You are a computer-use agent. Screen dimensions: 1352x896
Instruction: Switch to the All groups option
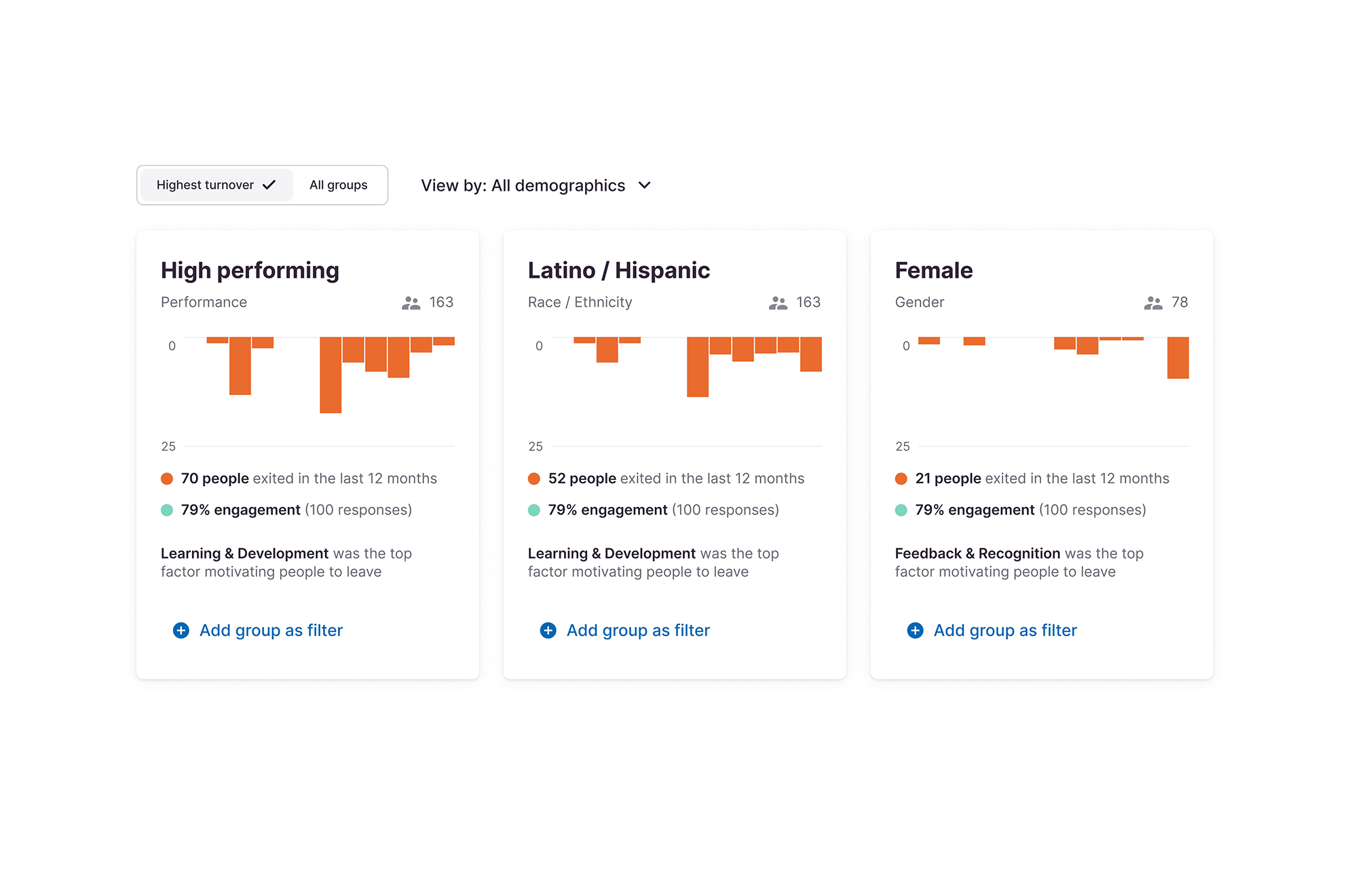point(339,185)
